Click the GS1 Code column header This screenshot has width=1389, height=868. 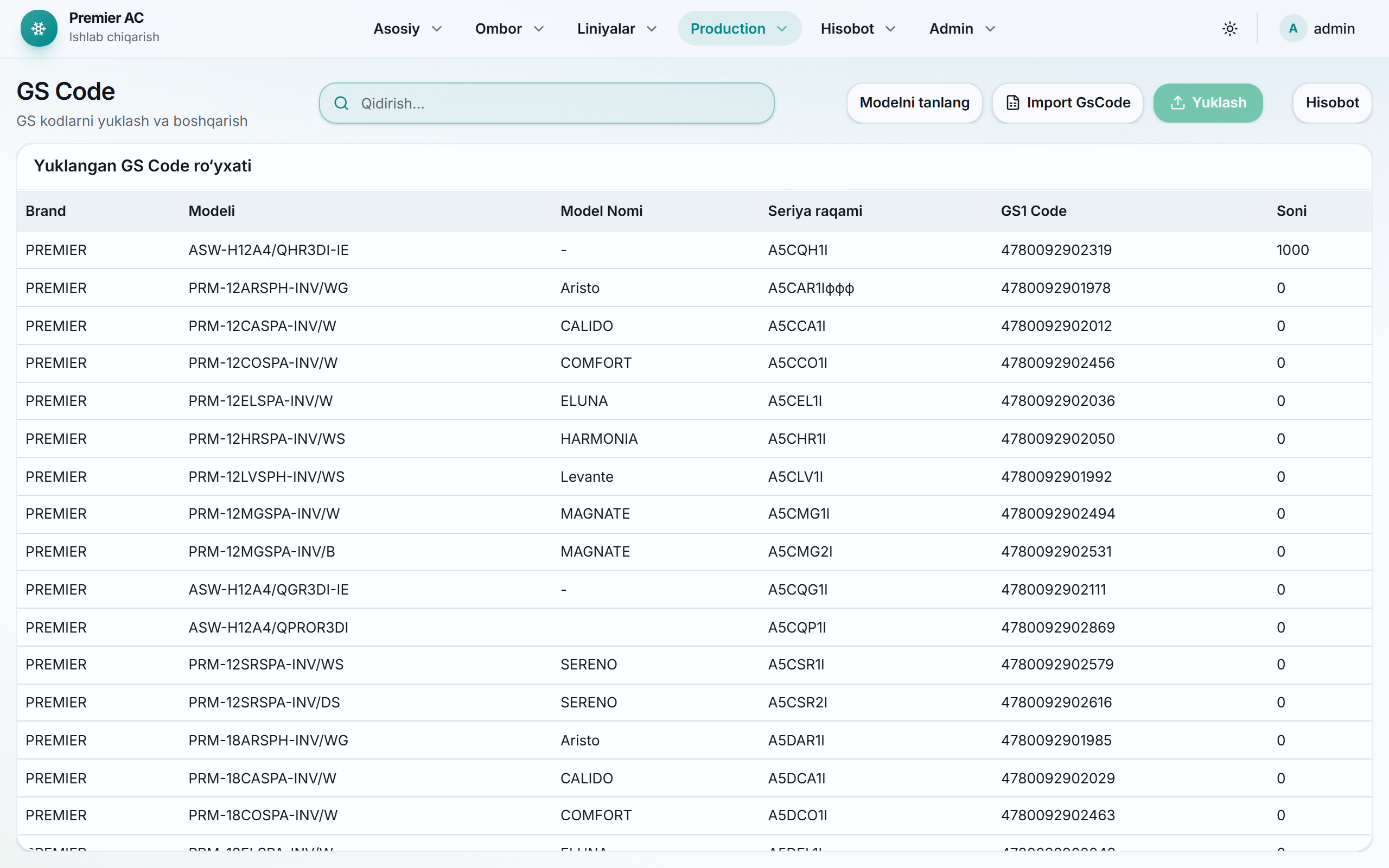(x=1034, y=210)
